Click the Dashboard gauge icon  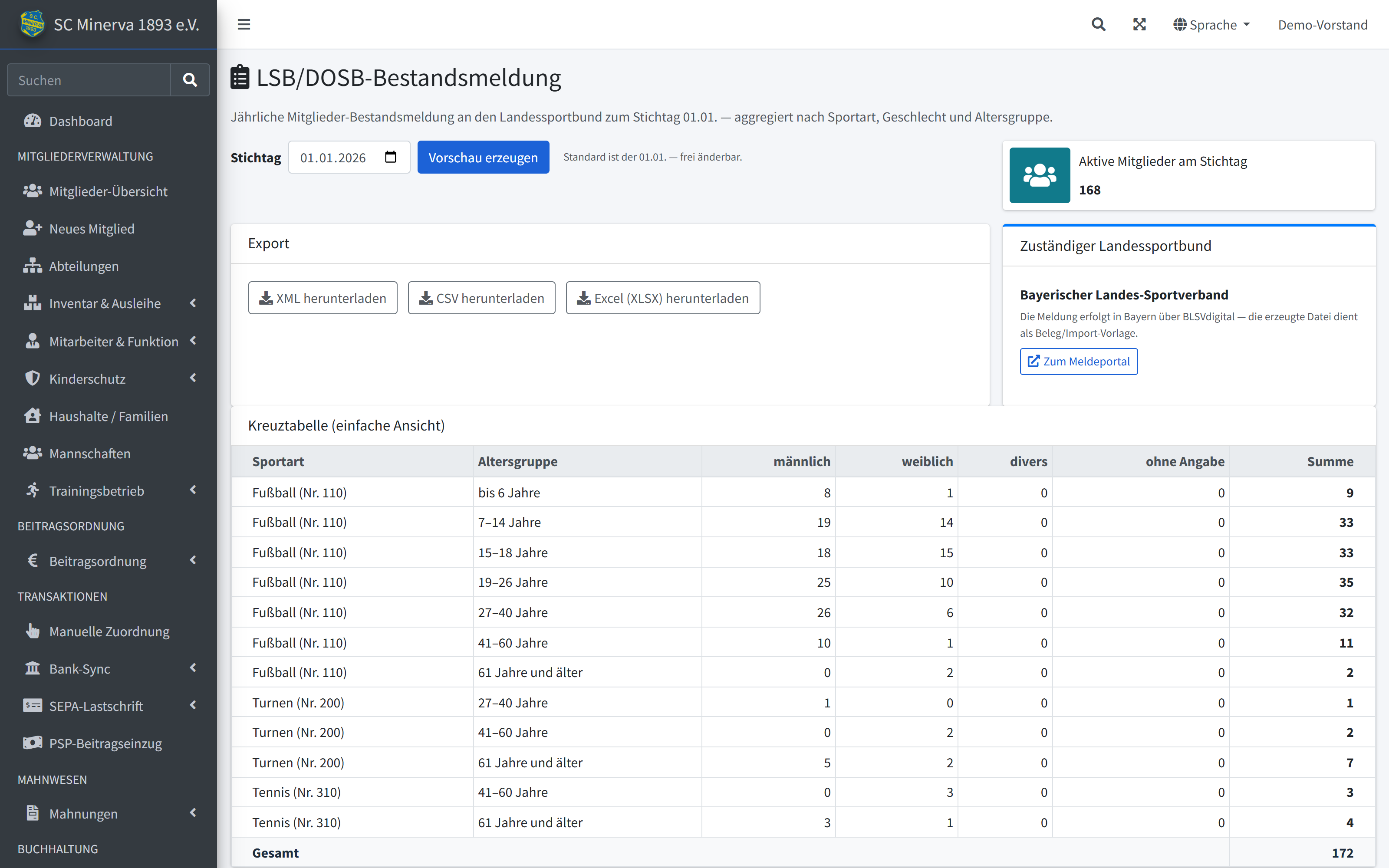[33, 121]
